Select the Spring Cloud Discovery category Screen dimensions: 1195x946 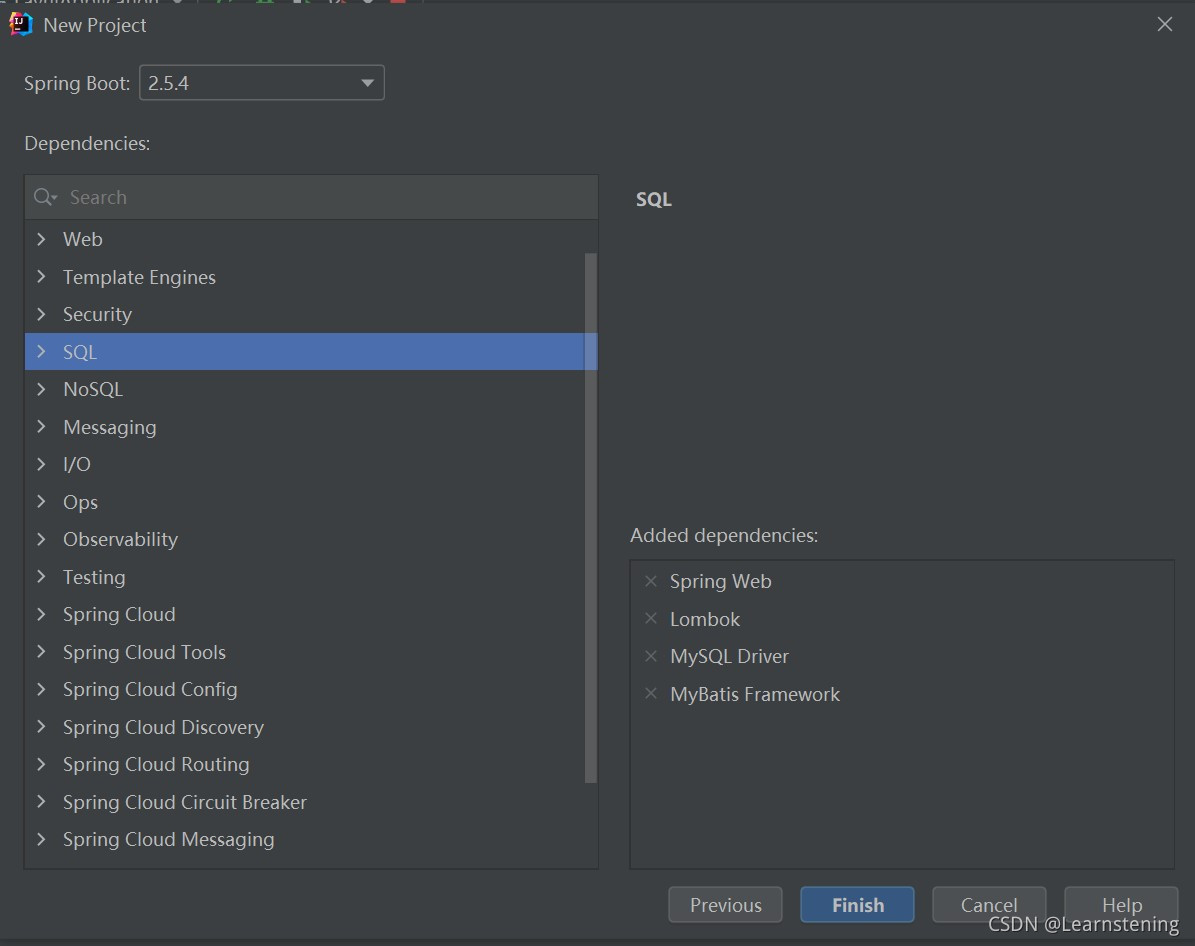coord(305,727)
